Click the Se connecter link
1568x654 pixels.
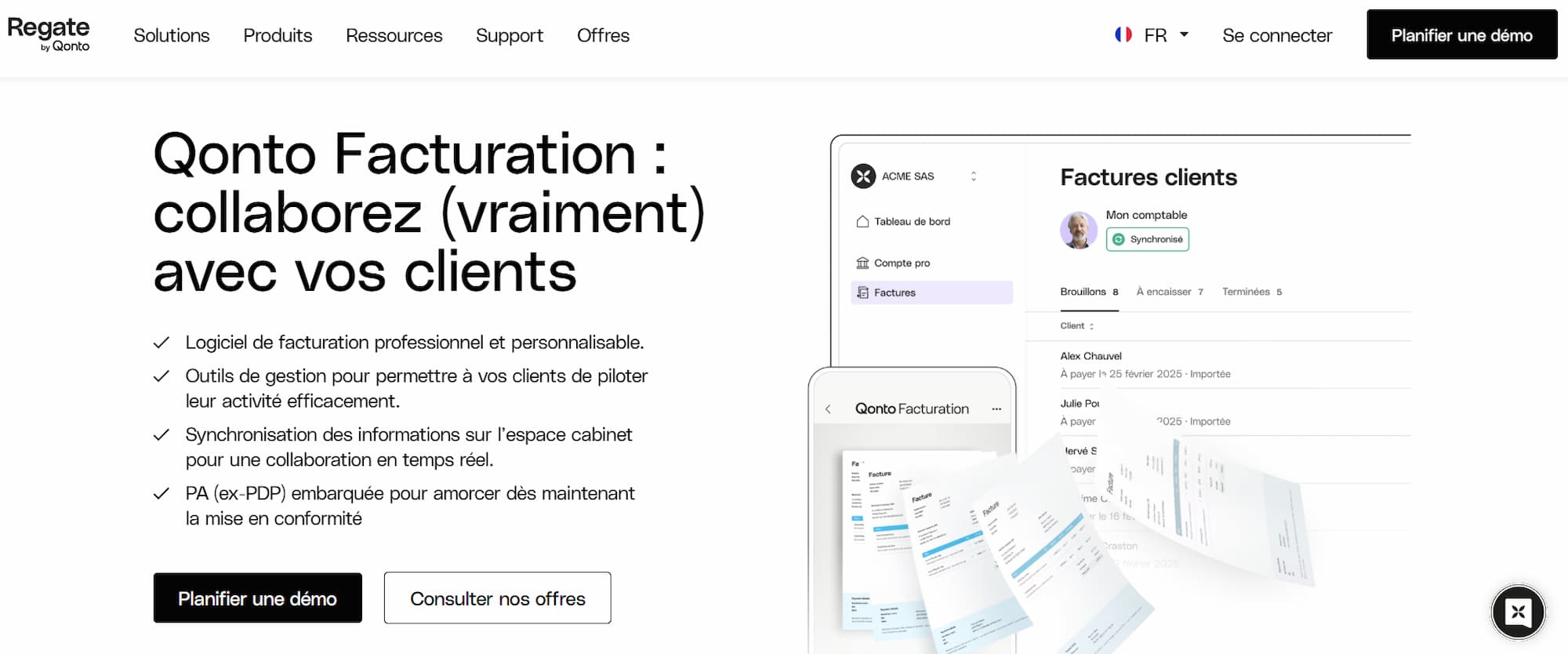coord(1276,35)
